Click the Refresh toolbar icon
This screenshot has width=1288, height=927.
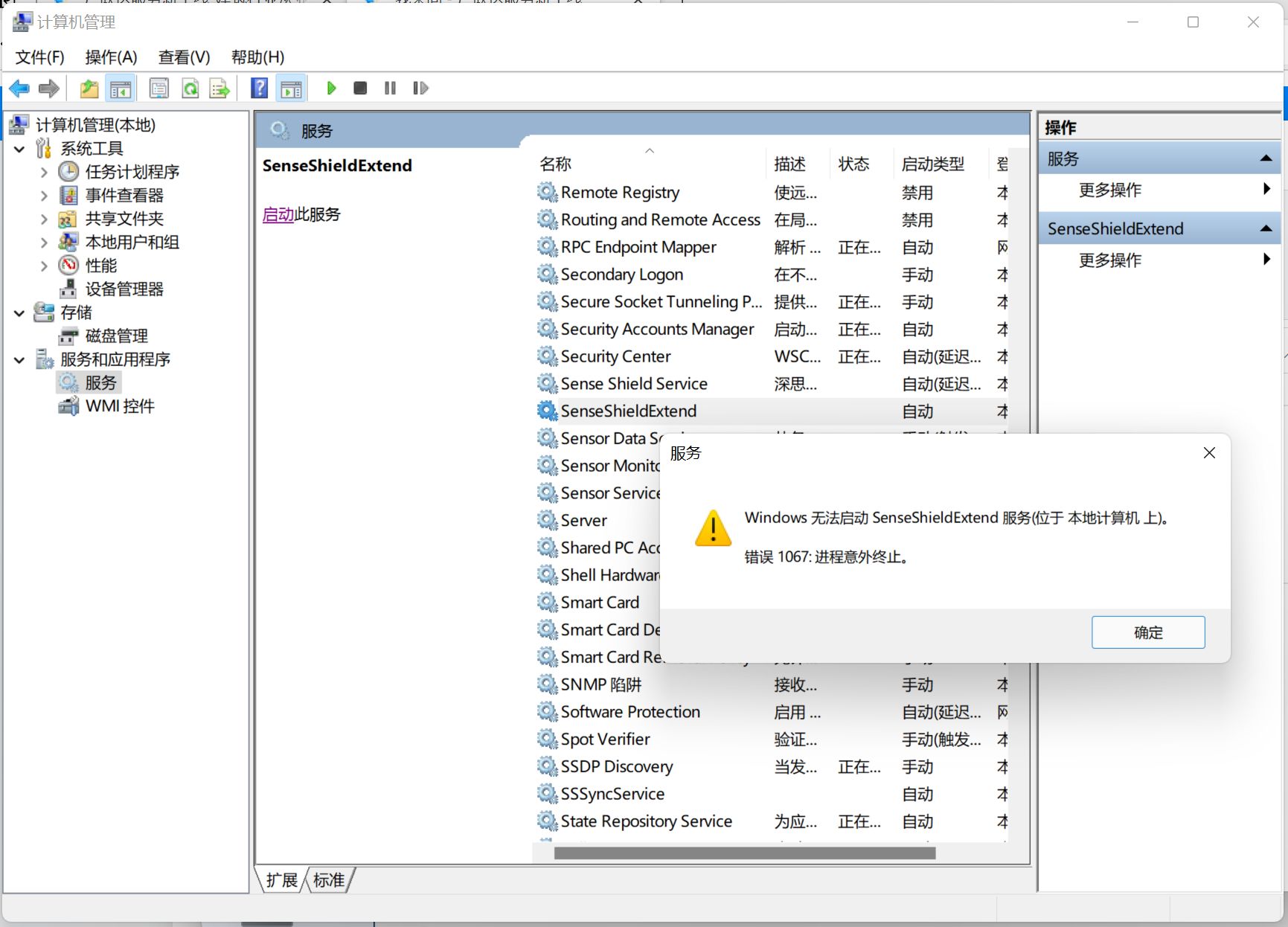pos(190,89)
